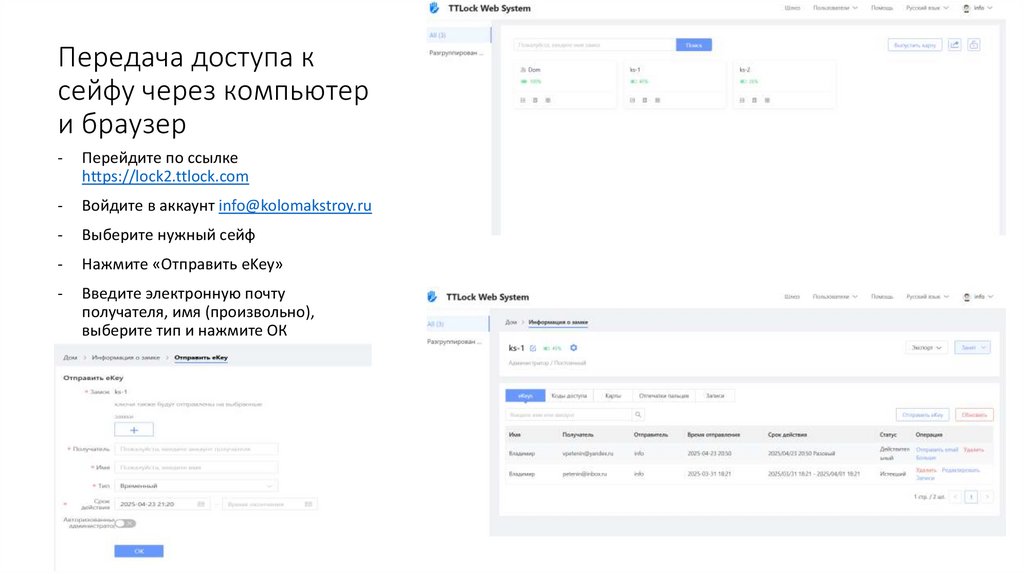The height and width of the screenshot is (574, 1024).
Task: Click Отправить email link for vpetenin@yandex.ru row
Action: click(936, 449)
